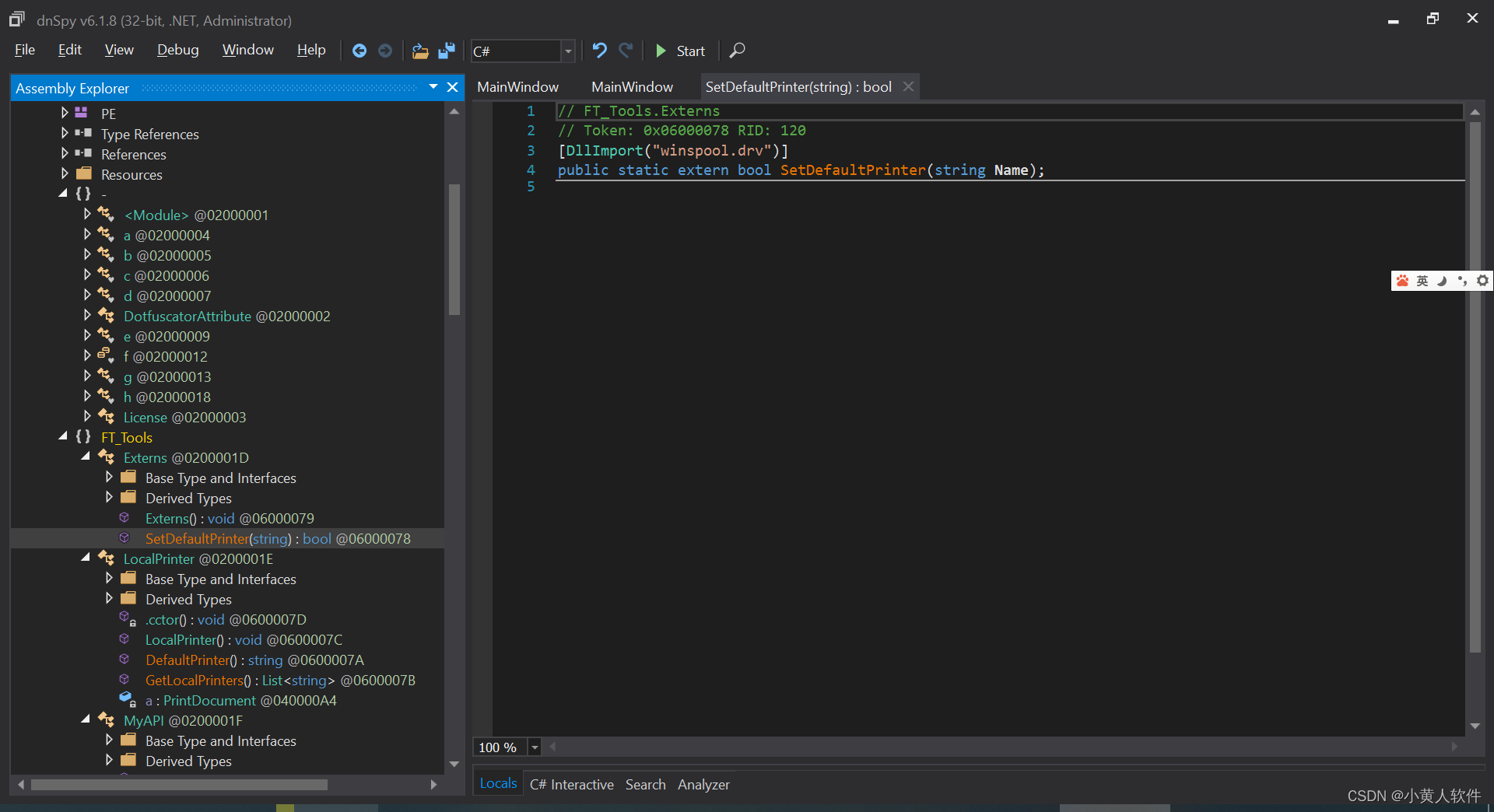Open the Baidu input settings gear
Image resolution: width=1494 pixels, height=812 pixels.
click(x=1482, y=281)
